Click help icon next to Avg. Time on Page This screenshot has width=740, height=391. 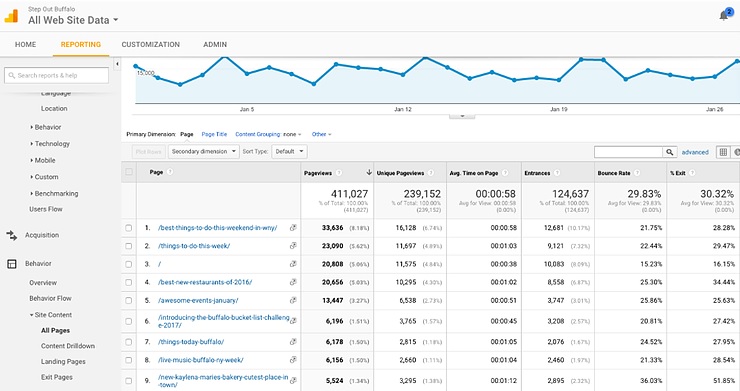click(x=505, y=173)
